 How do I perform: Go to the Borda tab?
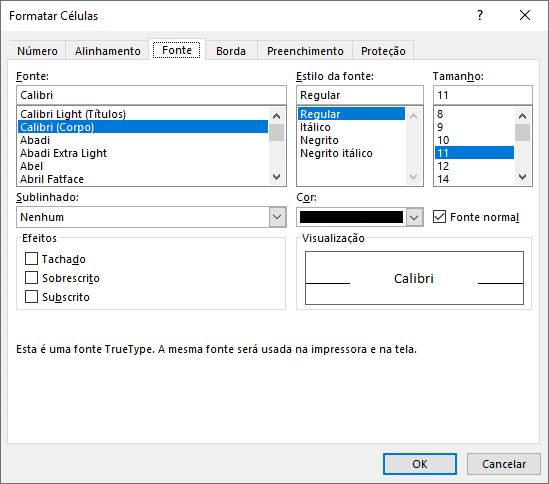tap(231, 51)
